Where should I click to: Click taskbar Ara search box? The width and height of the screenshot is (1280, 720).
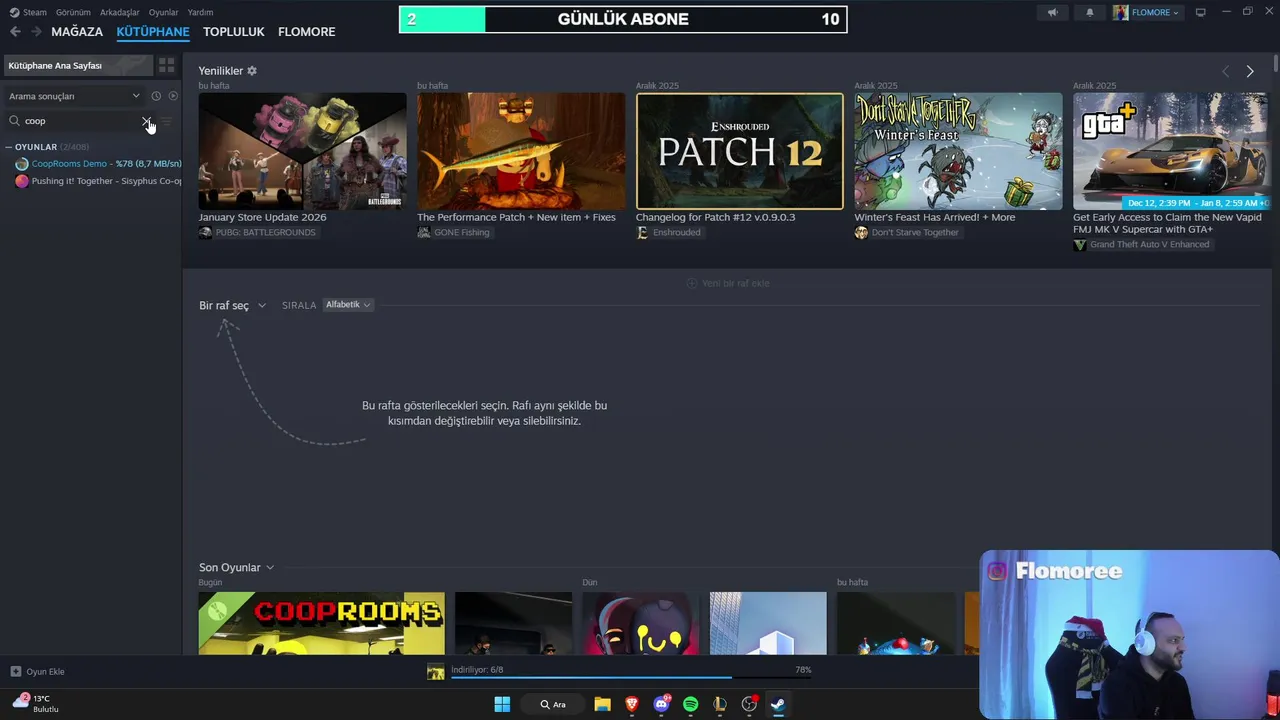(x=553, y=704)
